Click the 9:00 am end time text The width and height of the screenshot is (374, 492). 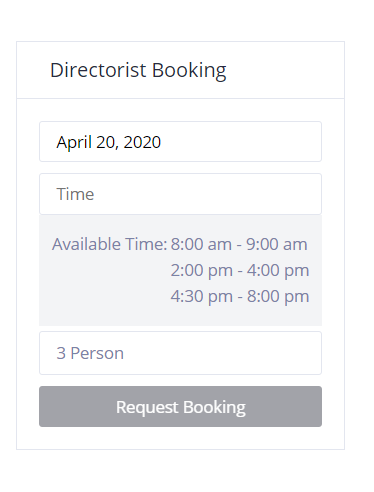pyautogui.click(x=277, y=244)
